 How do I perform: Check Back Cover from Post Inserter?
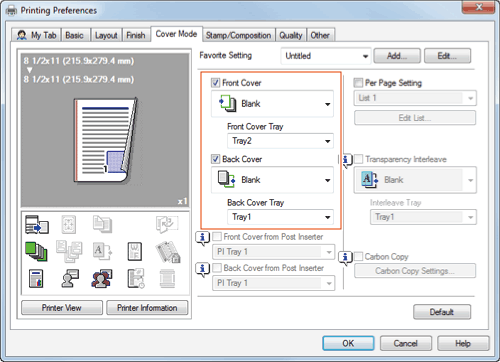(217, 268)
